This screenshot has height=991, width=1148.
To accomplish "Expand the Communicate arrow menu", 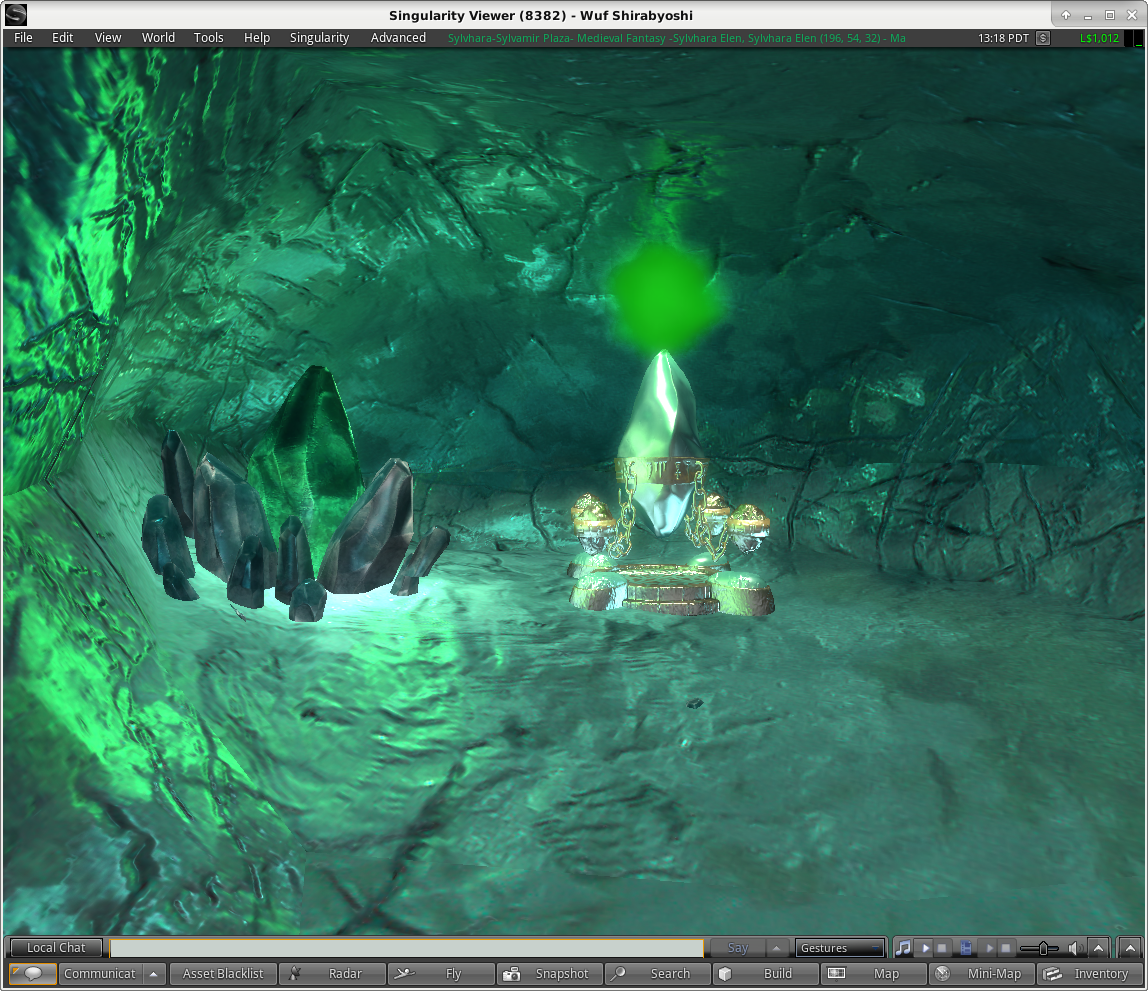I will (x=153, y=973).
